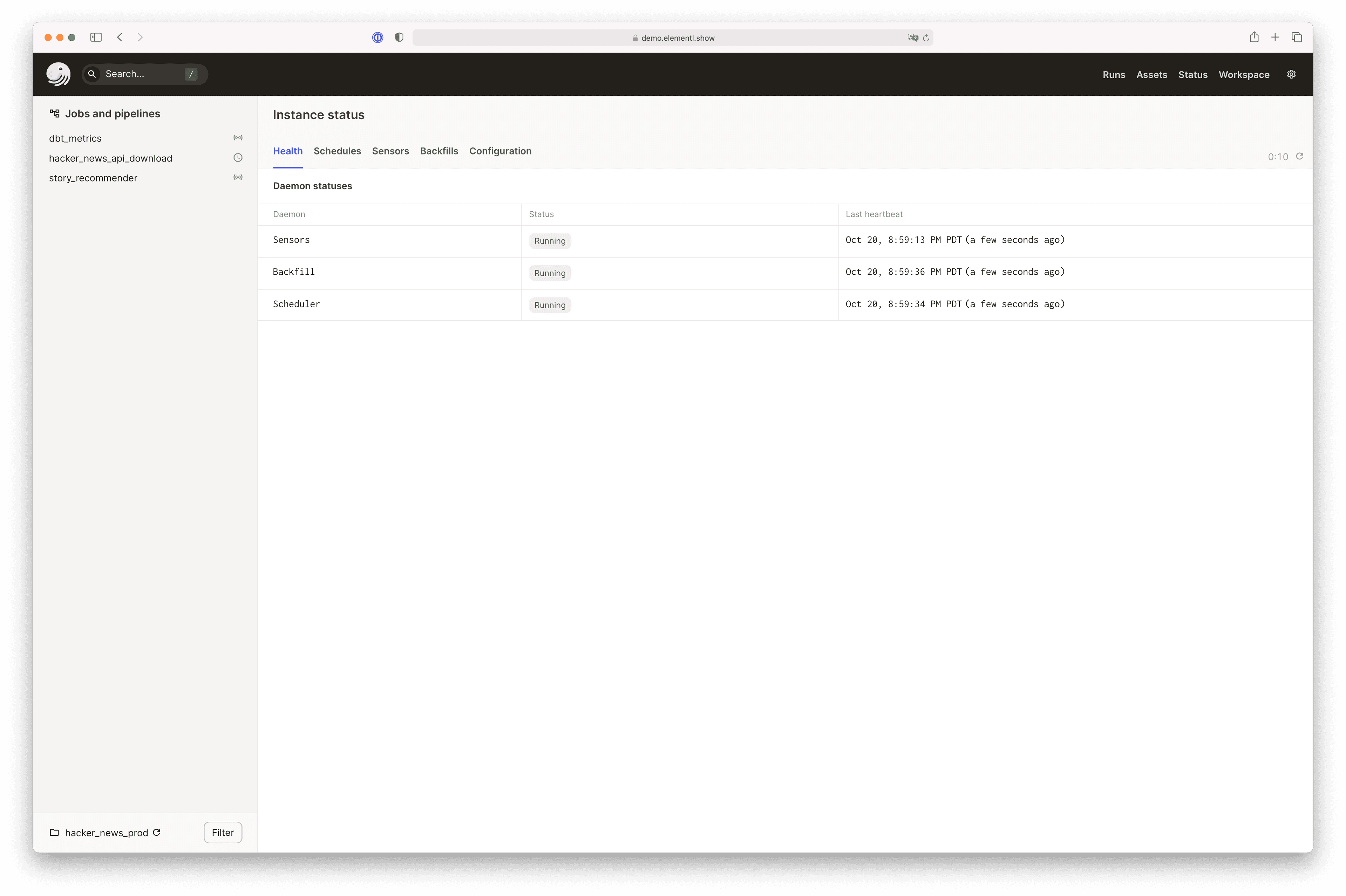The width and height of the screenshot is (1346, 896).
Task: Click the schedule clock icon beside hacker_news_api_download
Action: tap(238, 158)
